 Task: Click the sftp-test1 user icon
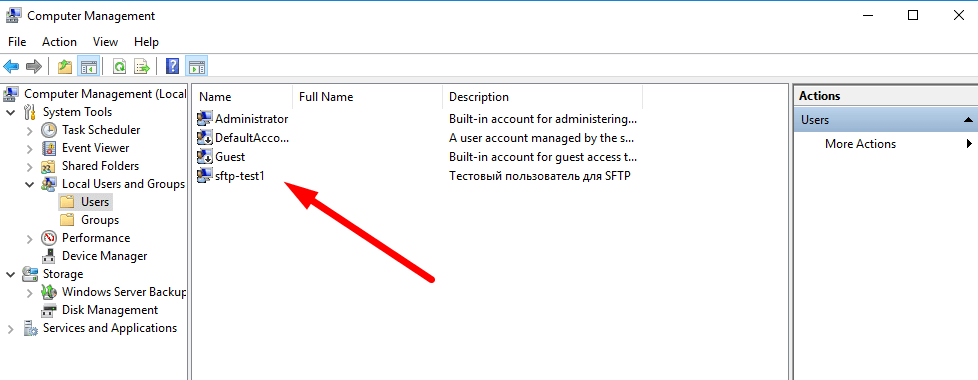point(205,176)
